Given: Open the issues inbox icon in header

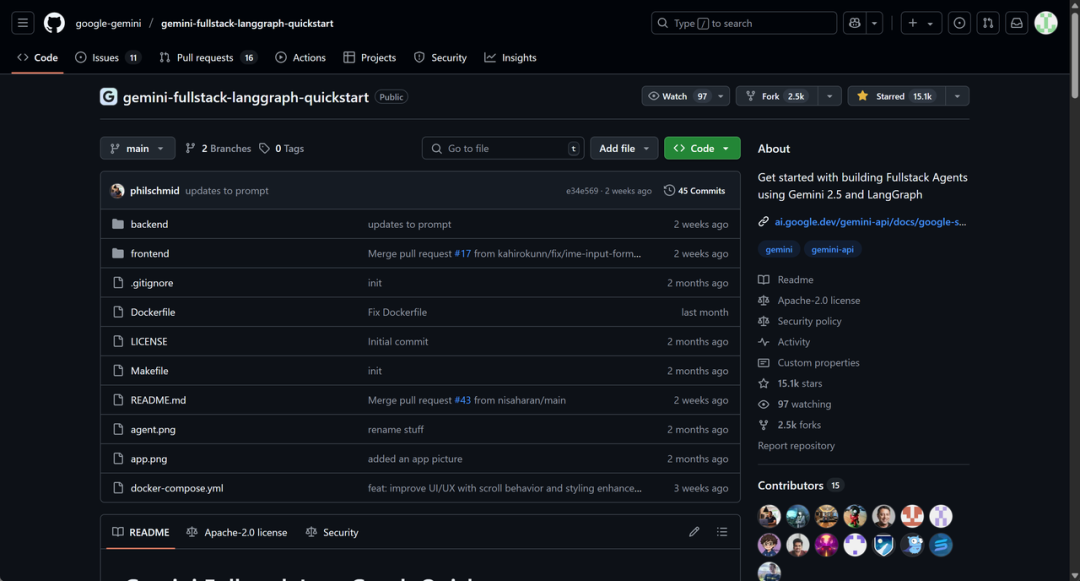Looking at the screenshot, I should point(959,23).
